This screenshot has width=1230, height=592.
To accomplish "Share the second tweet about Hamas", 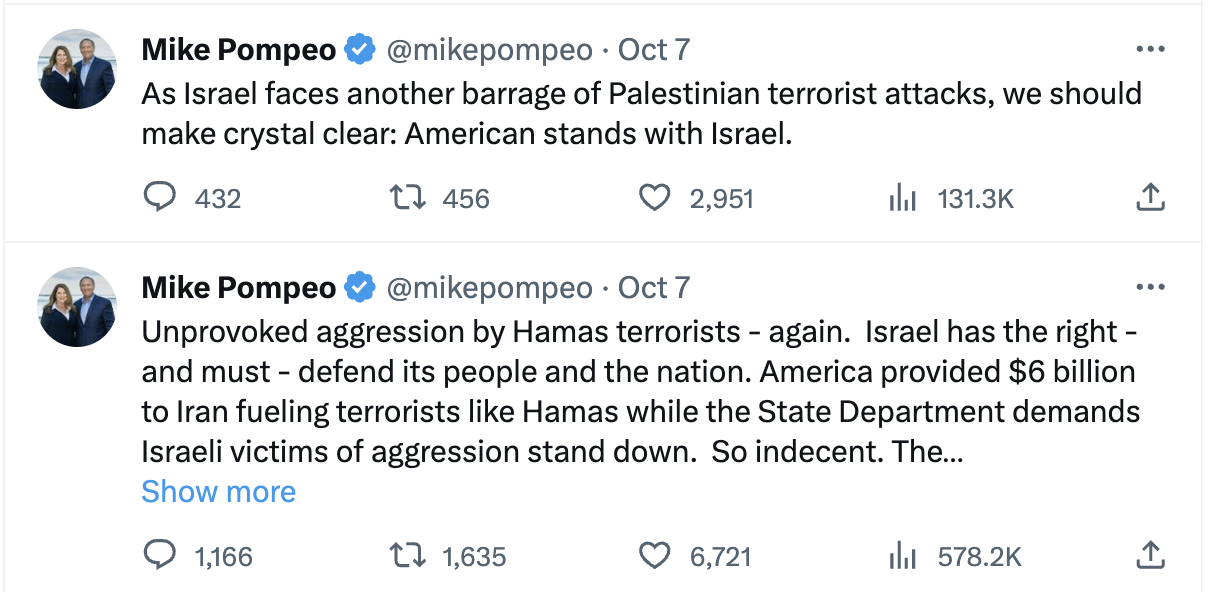I will [1151, 555].
